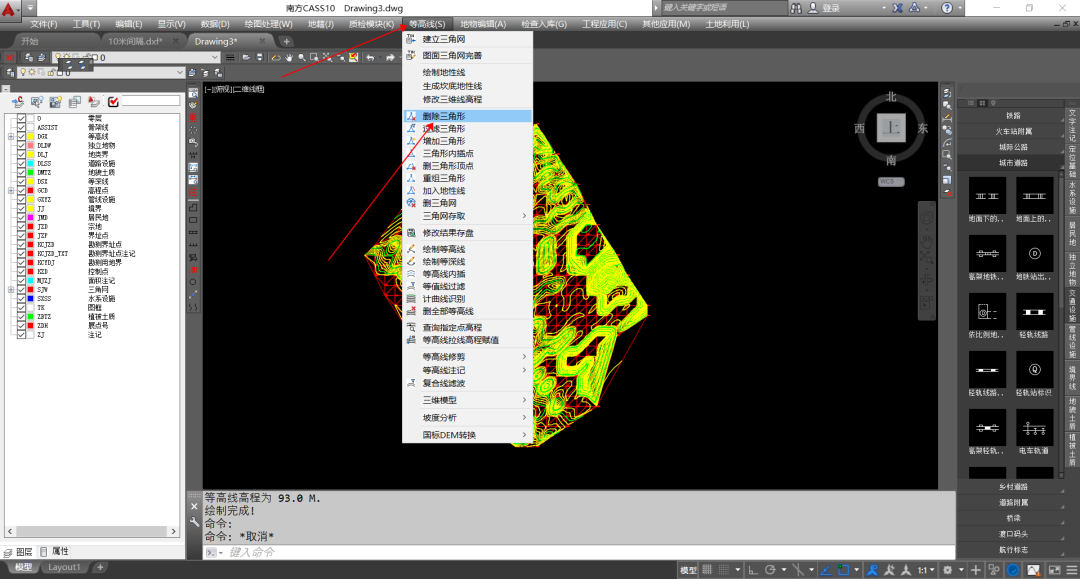Click the first icon in layer panel toolbar

click(x=18, y=102)
